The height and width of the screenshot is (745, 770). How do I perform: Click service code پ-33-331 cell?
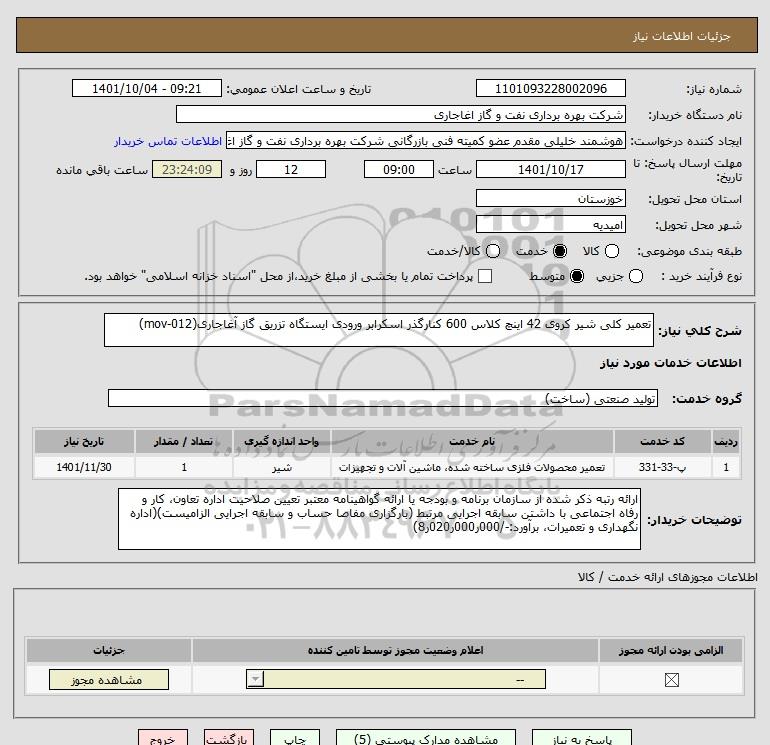[x=662, y=467]
